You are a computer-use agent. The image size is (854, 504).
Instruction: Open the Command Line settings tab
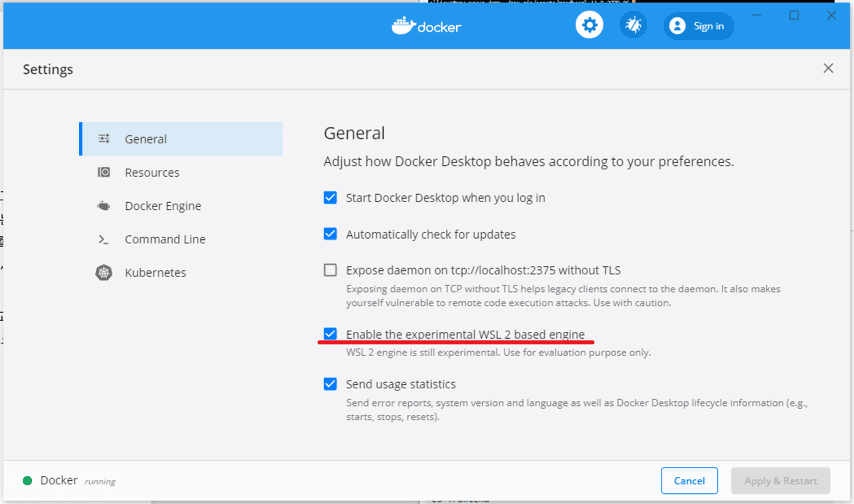point(181,239)
